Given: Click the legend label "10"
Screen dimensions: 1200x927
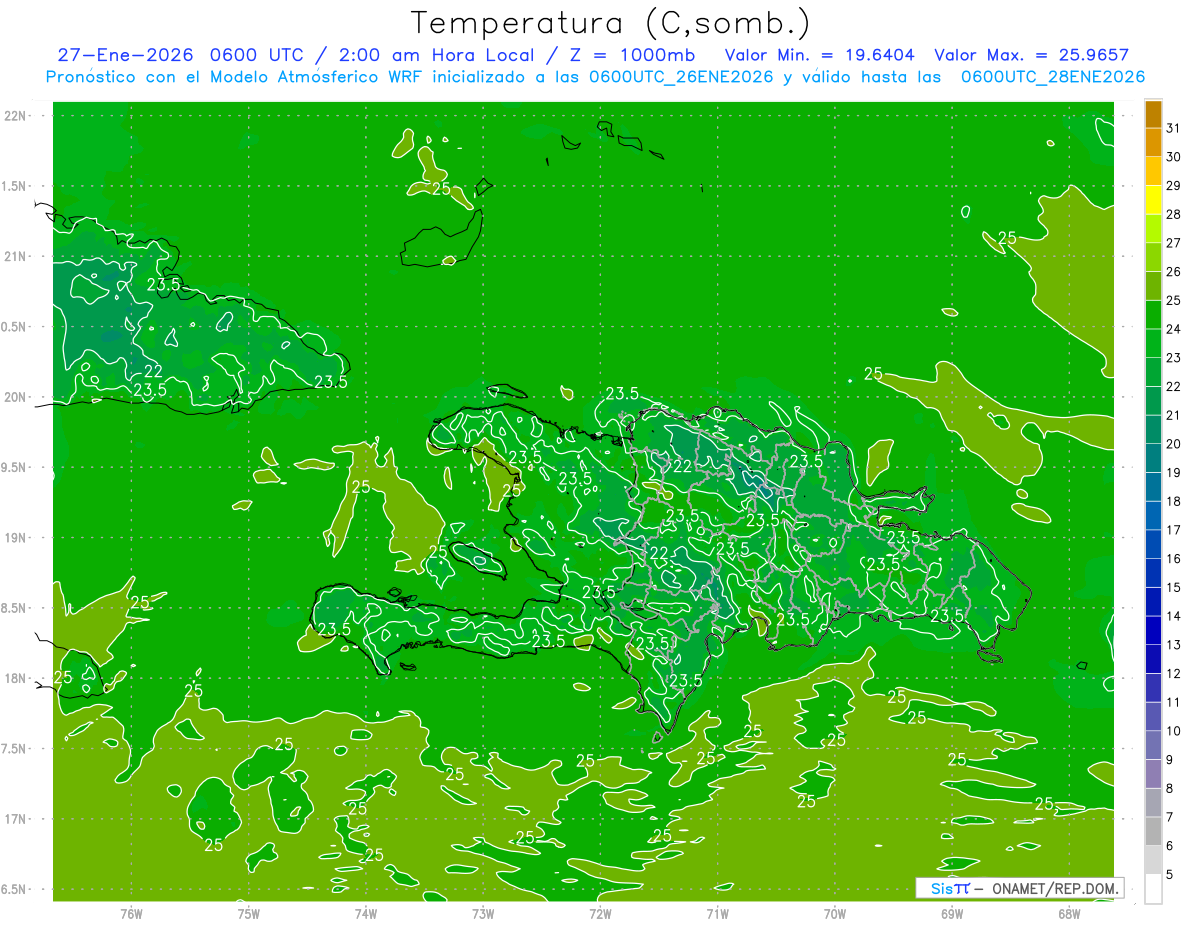Looking at the screenshot, I should tap(1174, 731).
